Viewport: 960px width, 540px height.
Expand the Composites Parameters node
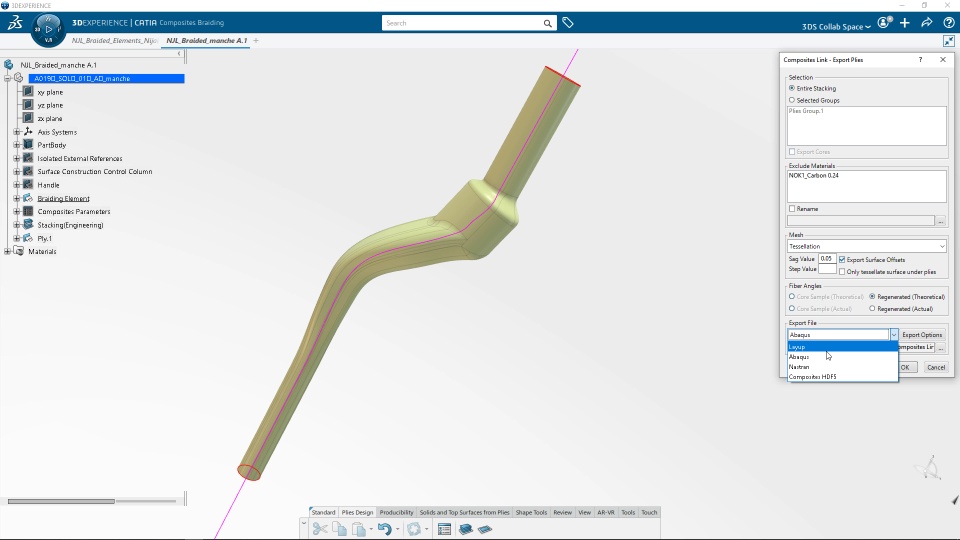(17, 211)
